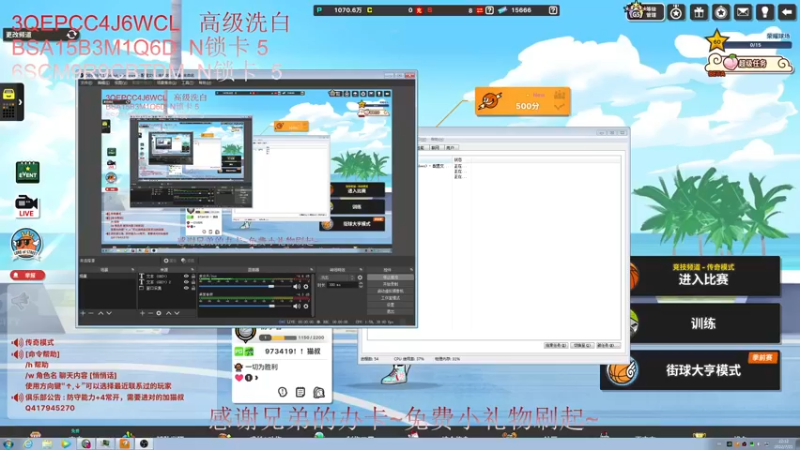The image size is (800, 450).
Task: Click the transition duration stepper in OBS
Action: [x=360, y=285]
